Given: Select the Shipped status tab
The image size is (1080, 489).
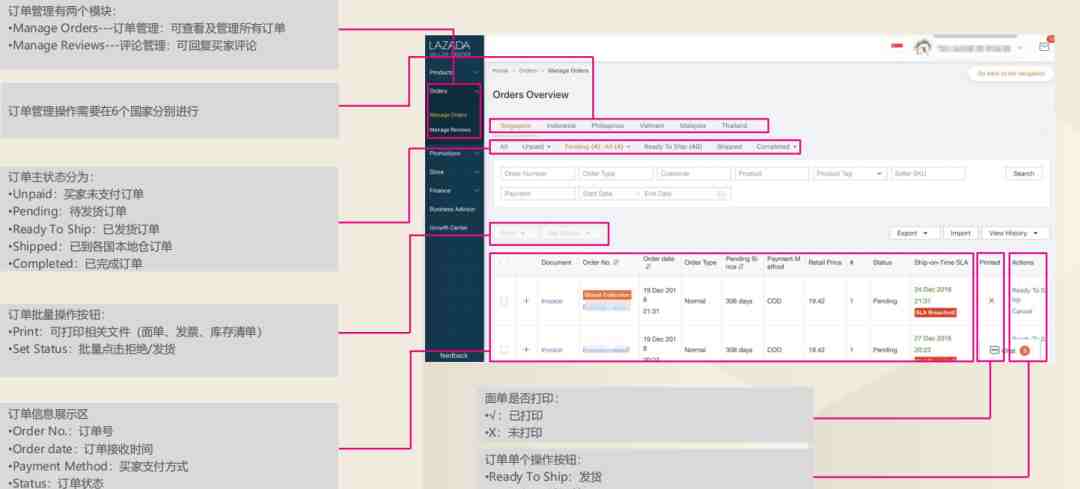Looking at the screenshot, I should (729, 147).
